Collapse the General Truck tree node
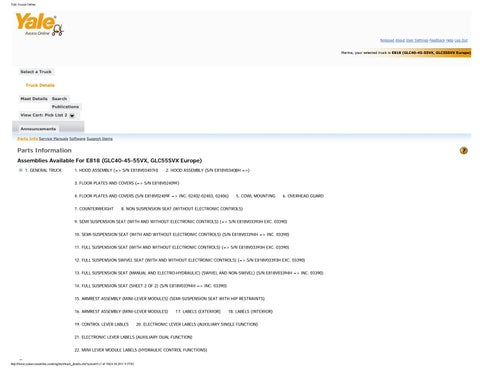 pos(20,170)
